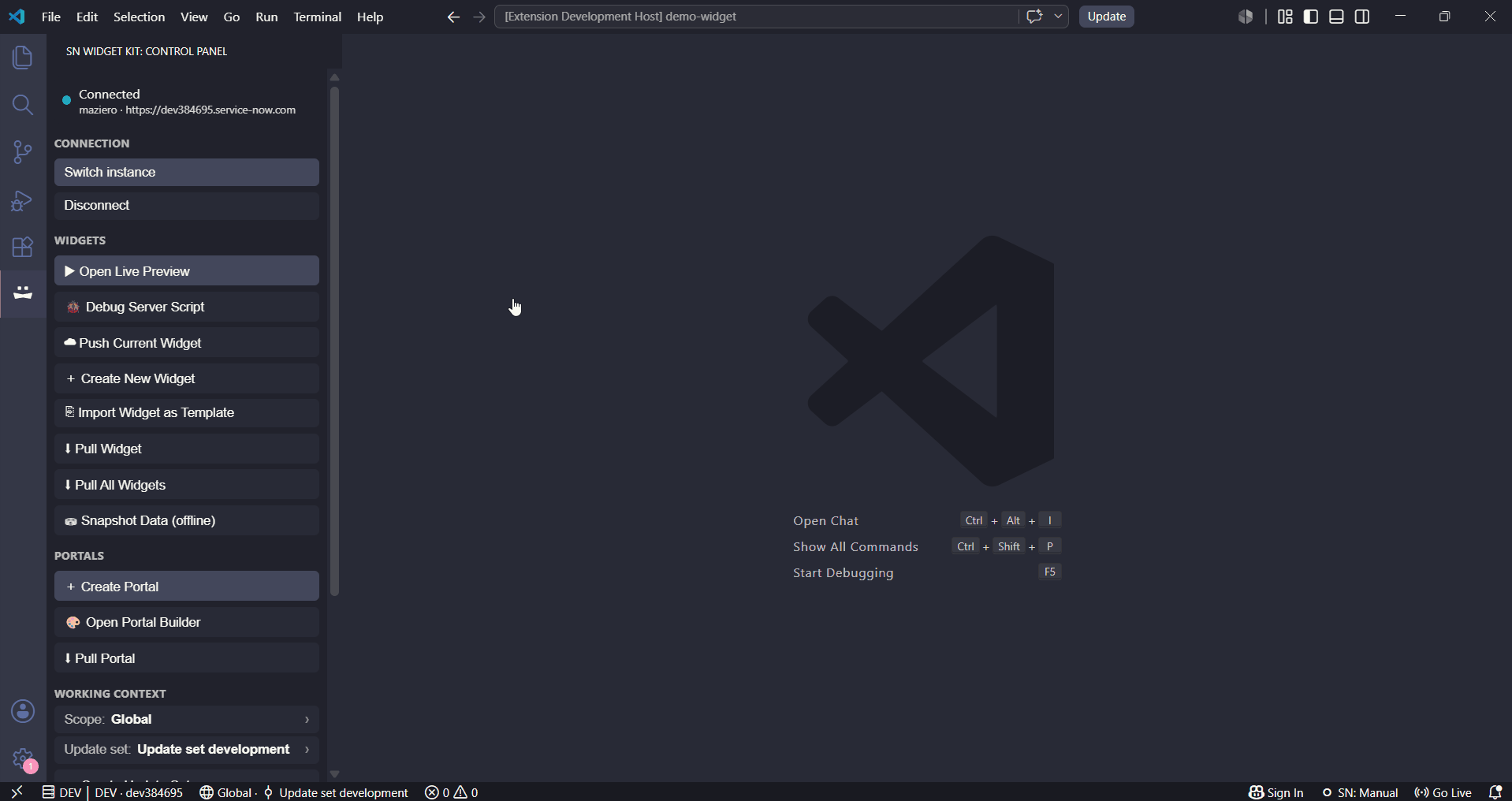
Task: Click Start Debugging hint
Action: [x=843, y=572]
